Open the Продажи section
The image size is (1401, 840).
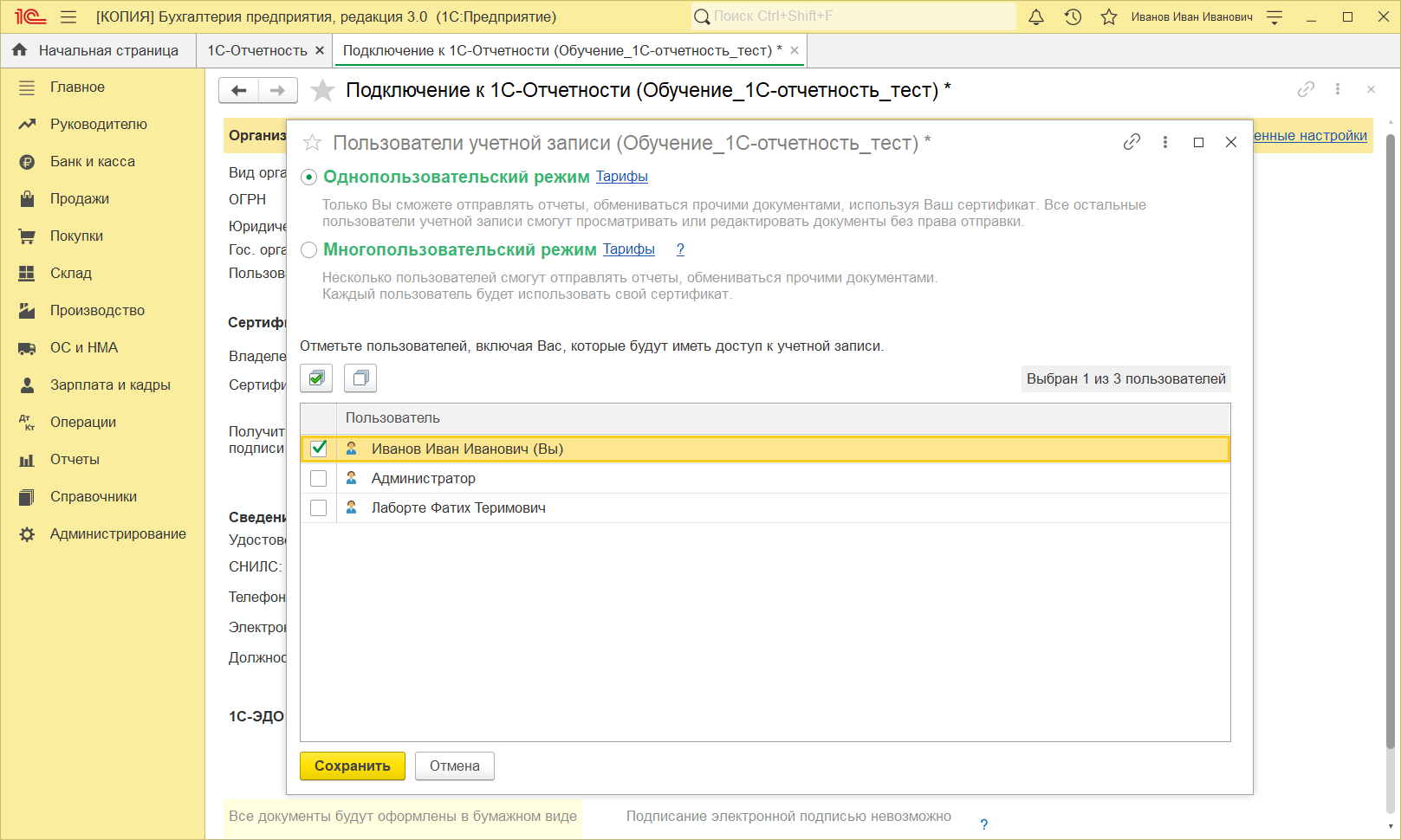(80, 198)
